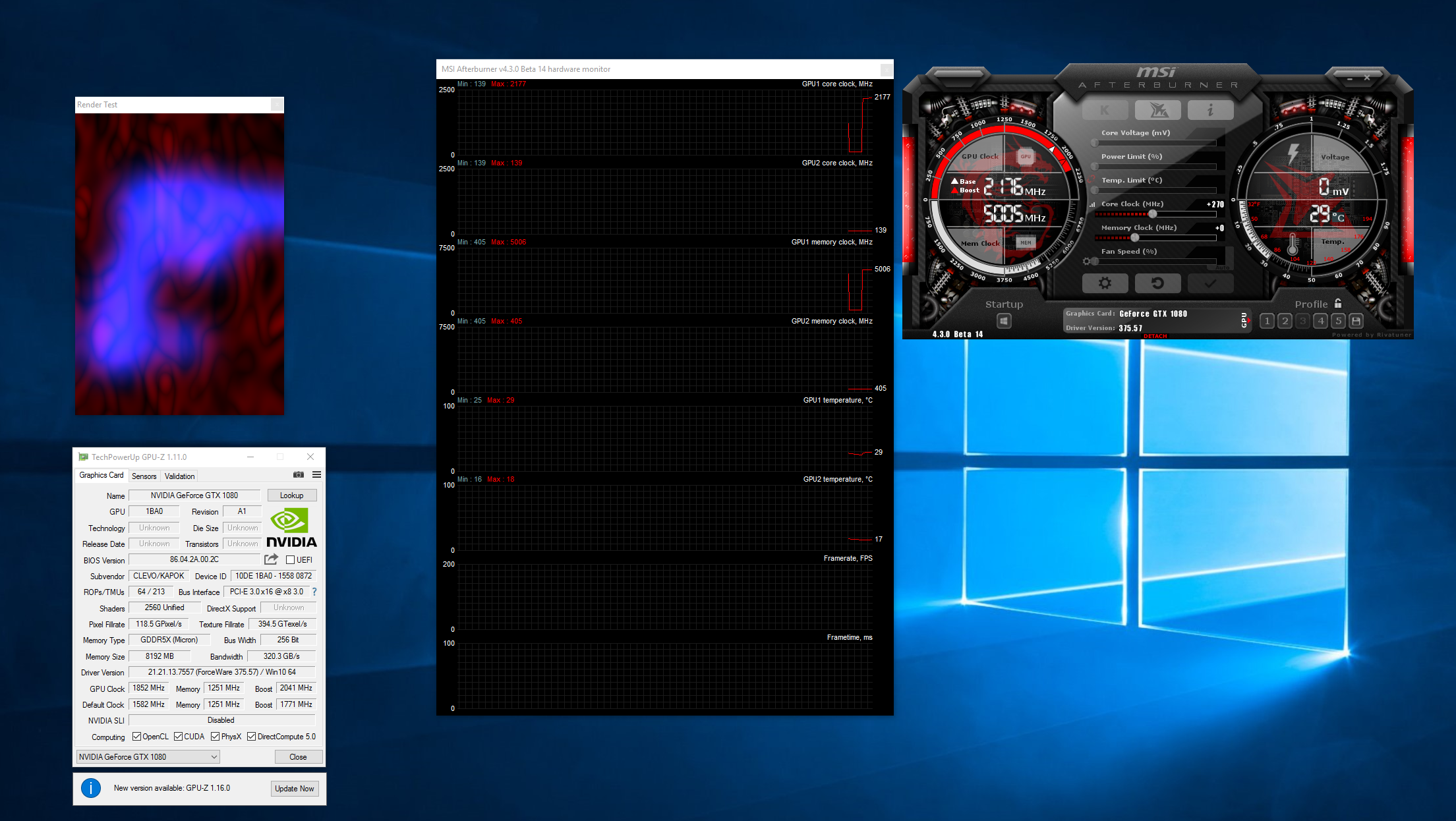1456x821 pixels.
Task: Open Afterburner settings gear button
Action: [x=1105, y=283]
